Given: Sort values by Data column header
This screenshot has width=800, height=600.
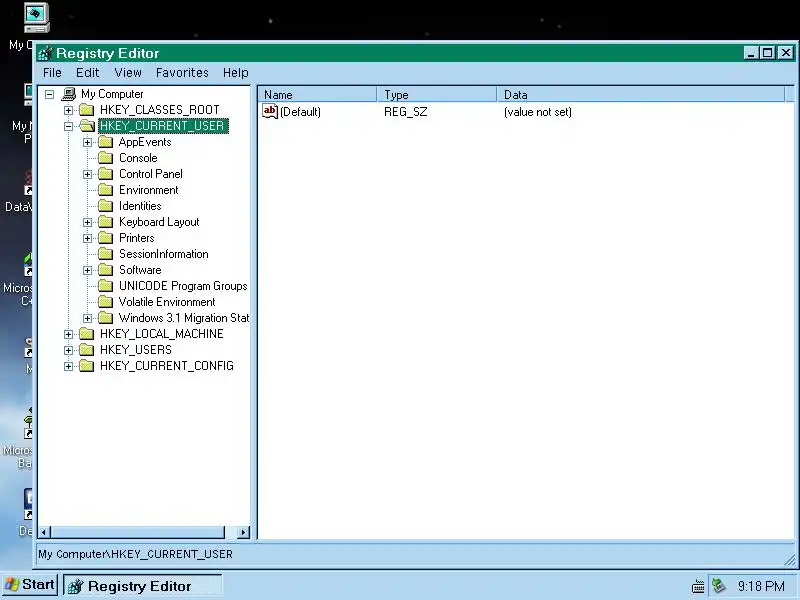Looking at the screenshot, I should (x=641, y=94).
